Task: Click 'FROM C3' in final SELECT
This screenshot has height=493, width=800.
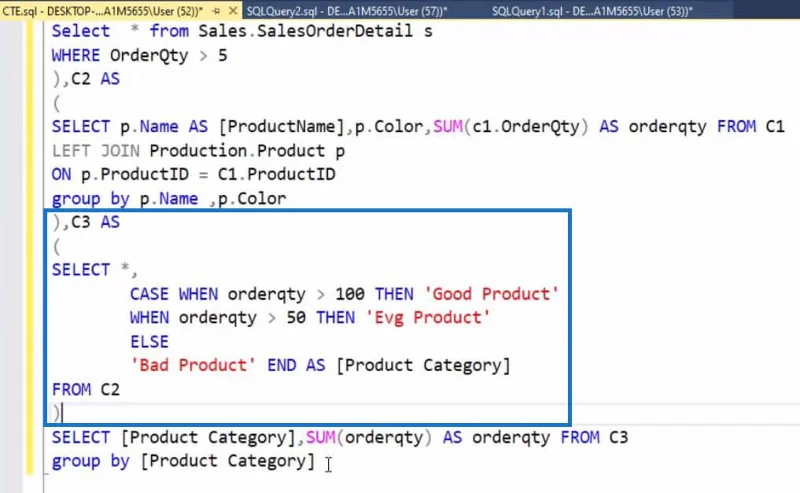Action: [x=594, y=437]
